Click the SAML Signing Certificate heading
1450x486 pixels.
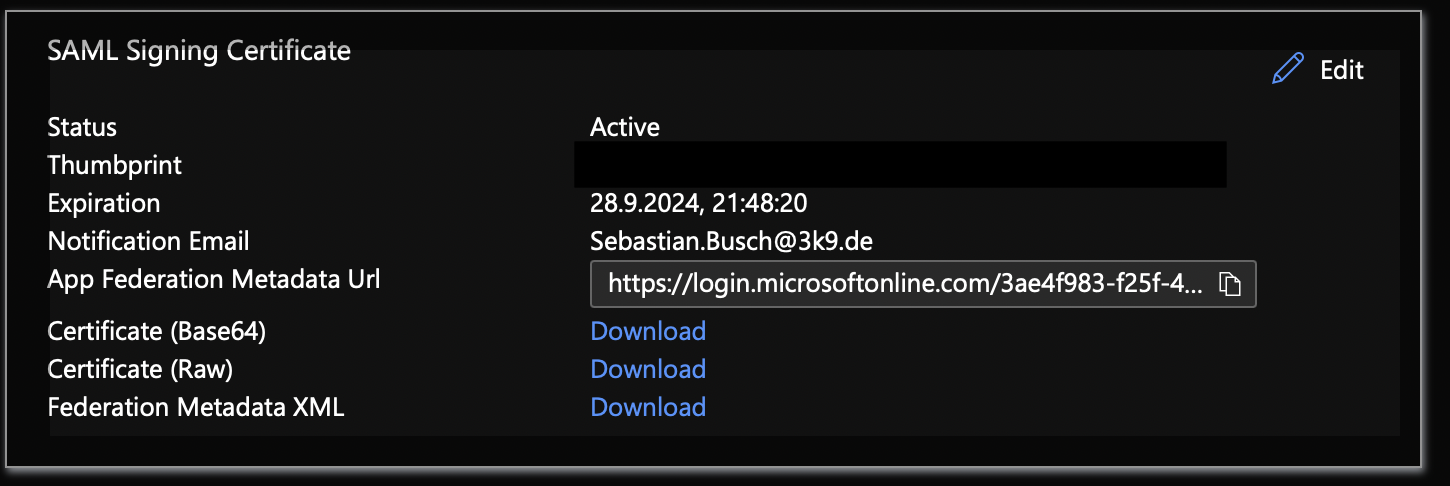[x=199, y=50]
